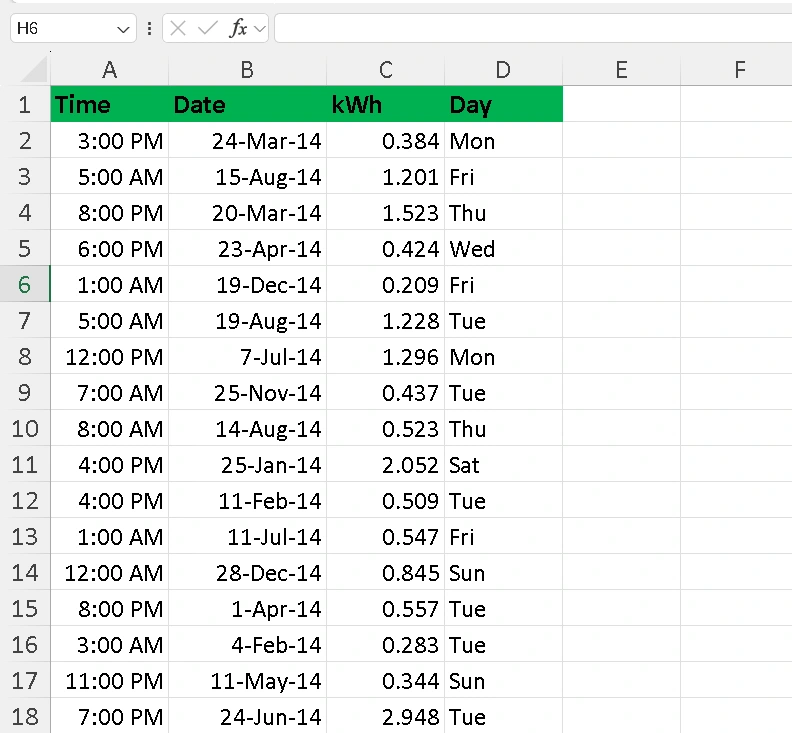Click the Insert Function fx icon
The image size is (792, 733).
click(x=238, y=29)
